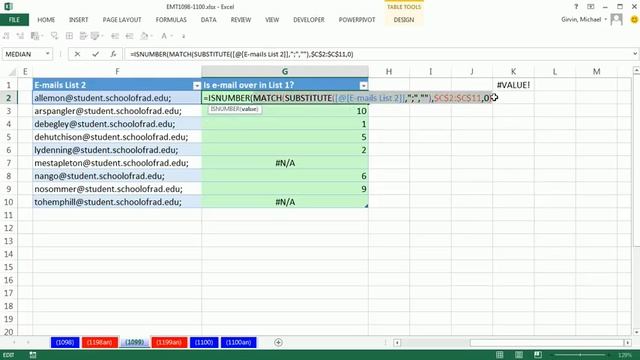Click horizontal scrollbar right arrow
Image resolution: width=640 pixels, height=360 pixels.
[628, 343]
